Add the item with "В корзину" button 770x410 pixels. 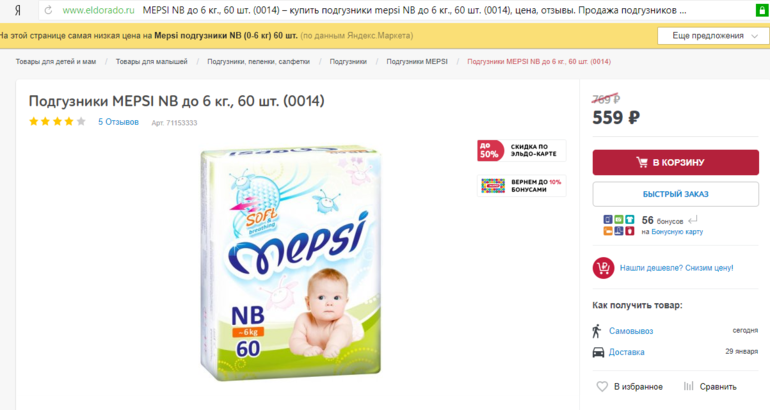click(x=675, y=163)
